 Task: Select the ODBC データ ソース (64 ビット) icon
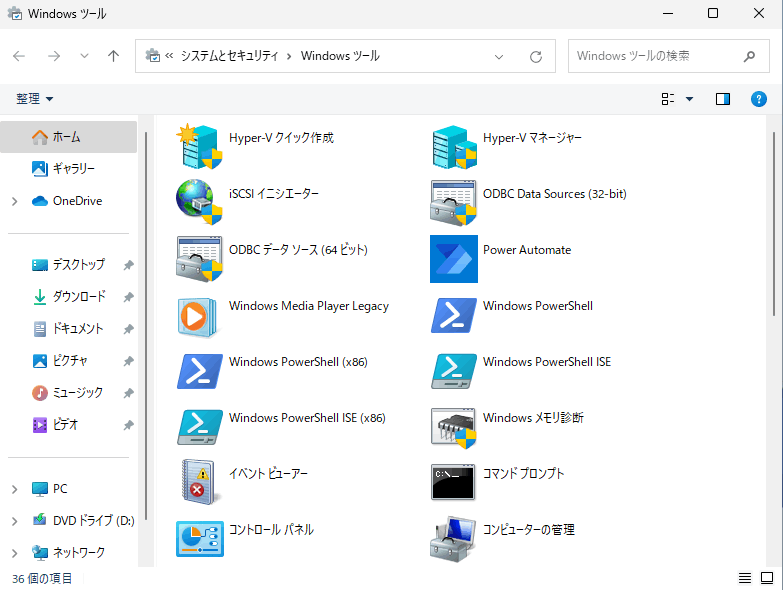[199, 259]
